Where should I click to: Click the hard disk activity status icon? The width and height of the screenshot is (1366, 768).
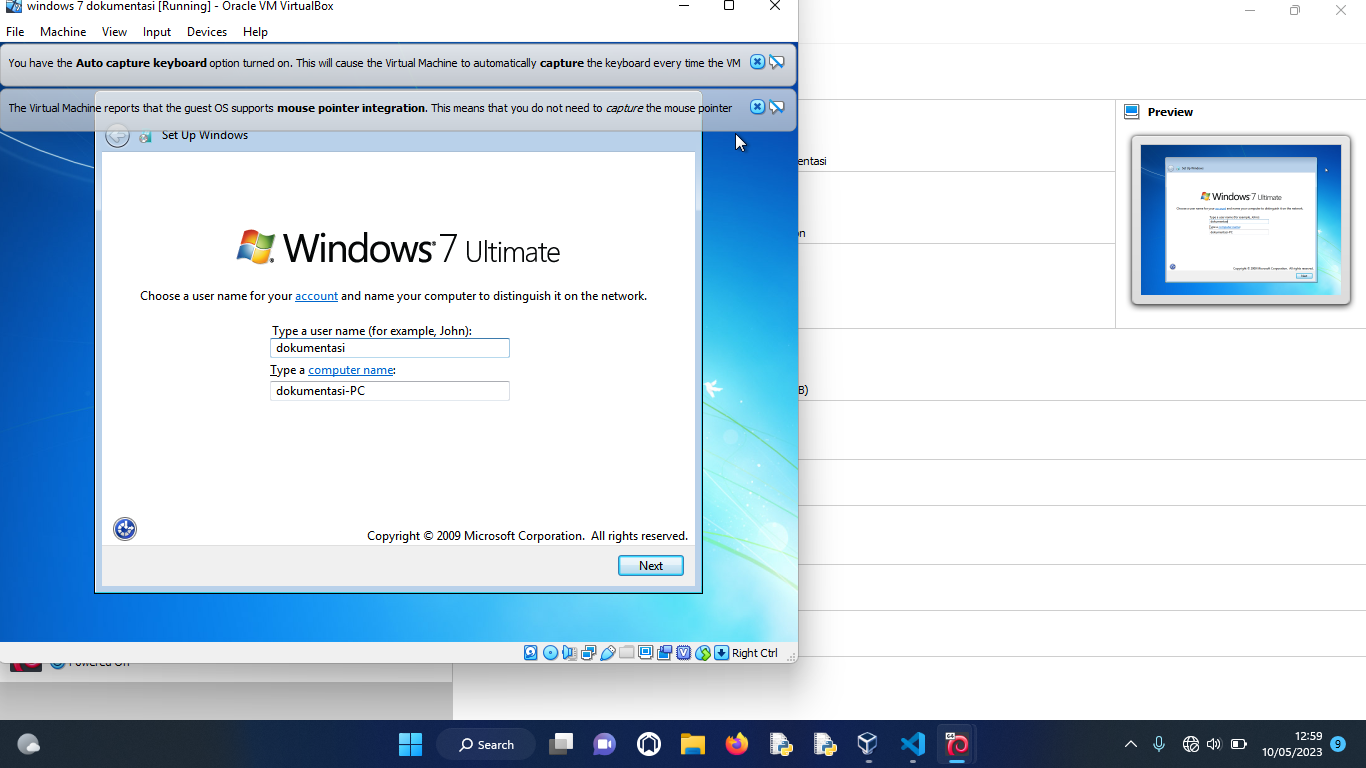pyautogui.click(x=531, y=653)
